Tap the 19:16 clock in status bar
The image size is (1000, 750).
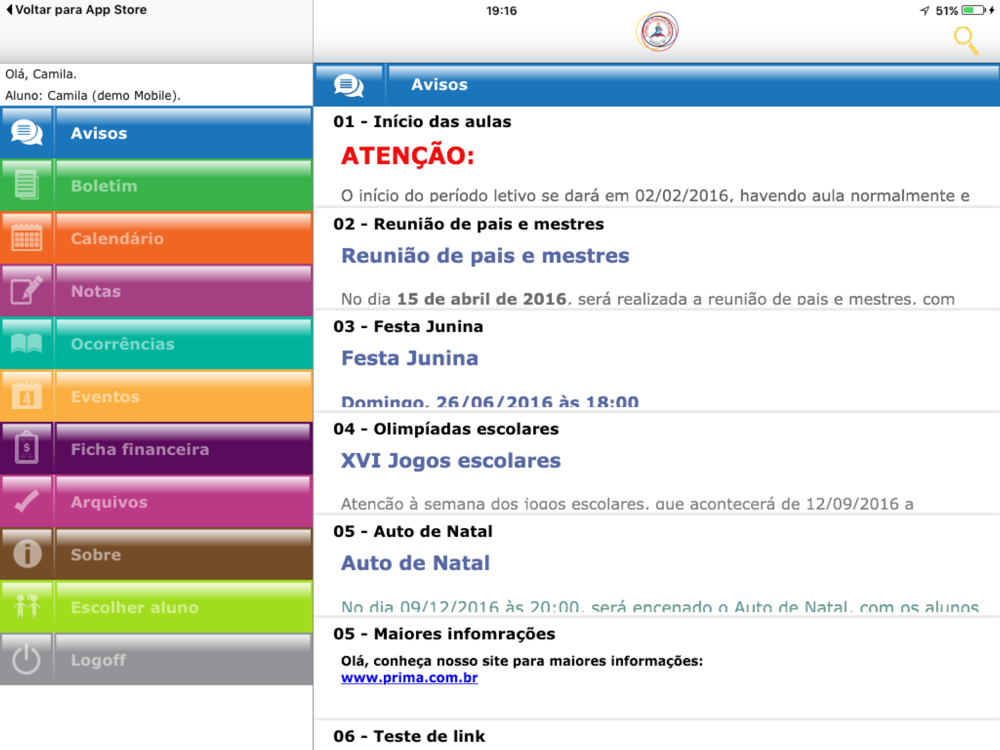(x=501, y=11)
